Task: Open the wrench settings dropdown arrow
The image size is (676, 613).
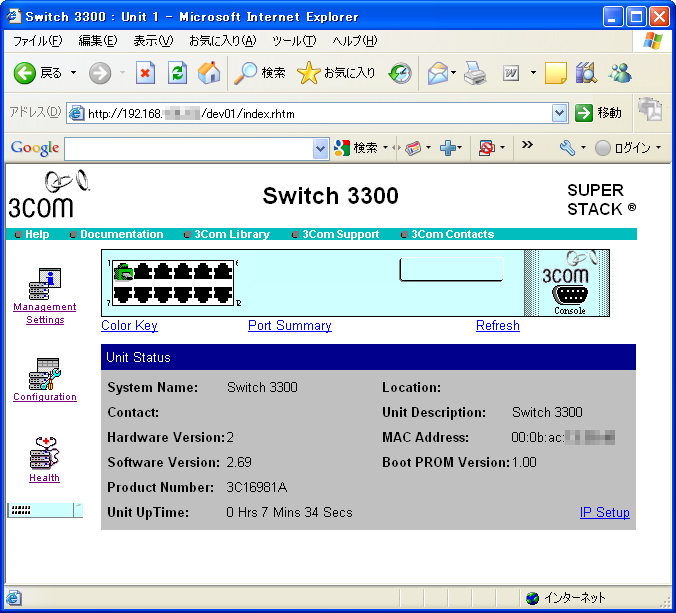Action: click(583, 147)
